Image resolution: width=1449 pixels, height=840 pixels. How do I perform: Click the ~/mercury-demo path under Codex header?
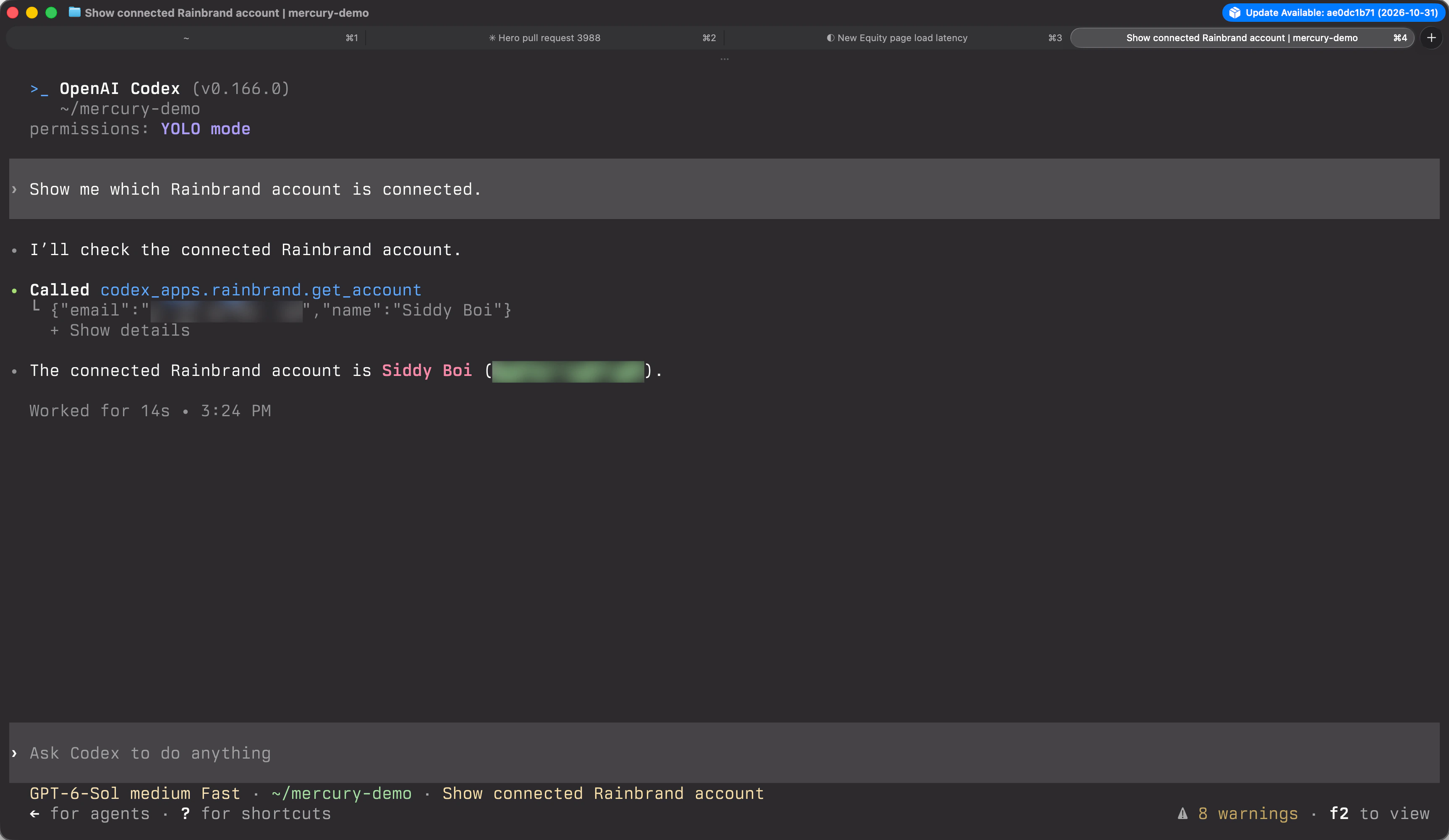click(130, 109)
